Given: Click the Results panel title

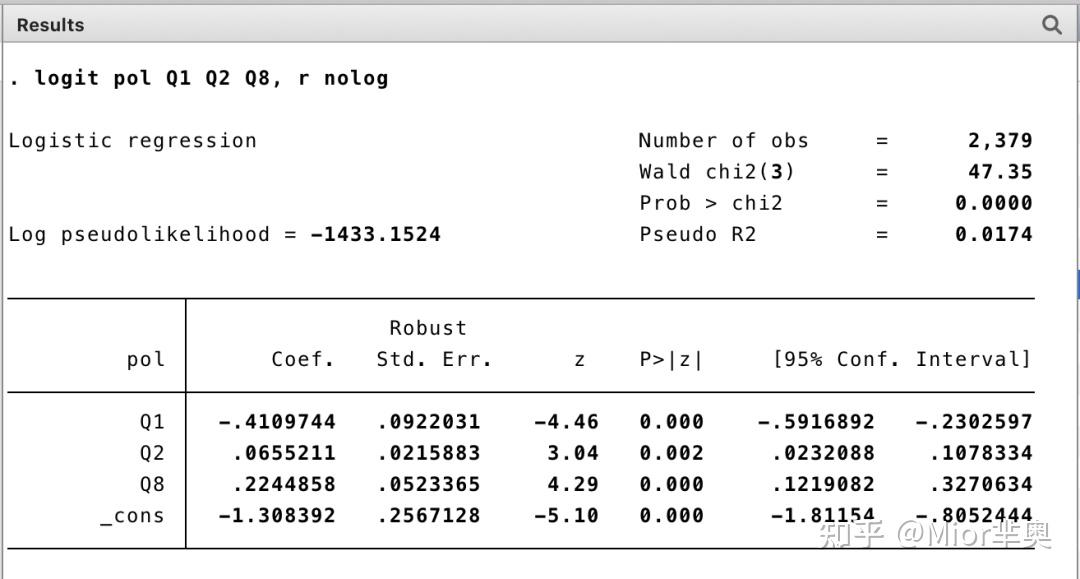Looking at the screenshot, I should pos(49,24).
